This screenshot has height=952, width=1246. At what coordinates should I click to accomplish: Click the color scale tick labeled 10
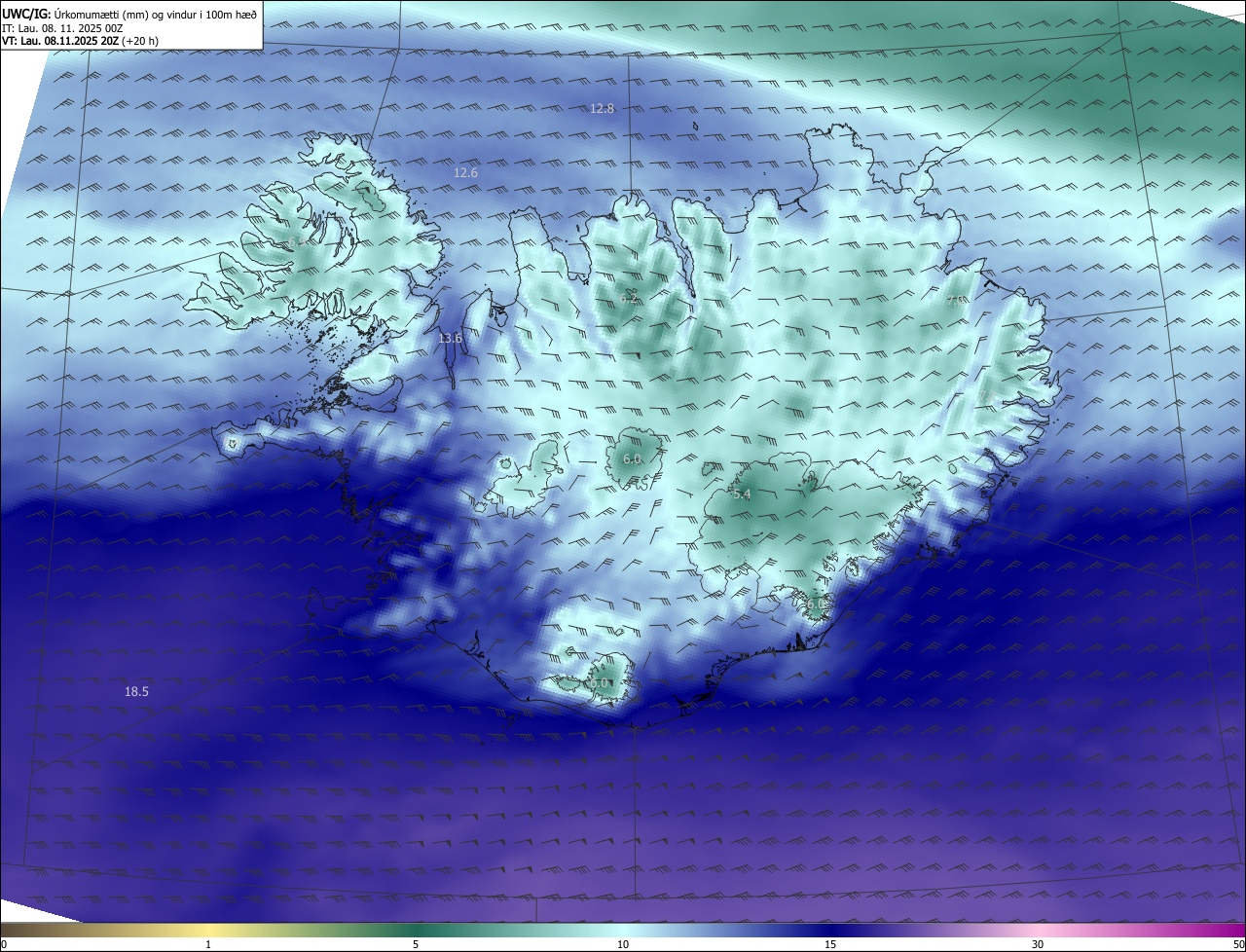(623, 944)
